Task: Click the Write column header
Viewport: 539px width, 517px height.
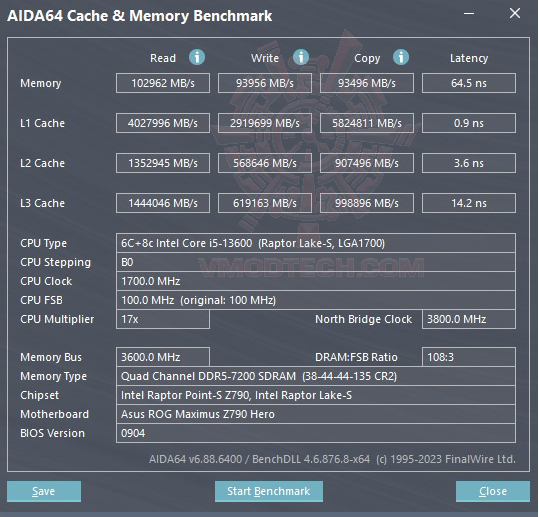Action: 265,58
